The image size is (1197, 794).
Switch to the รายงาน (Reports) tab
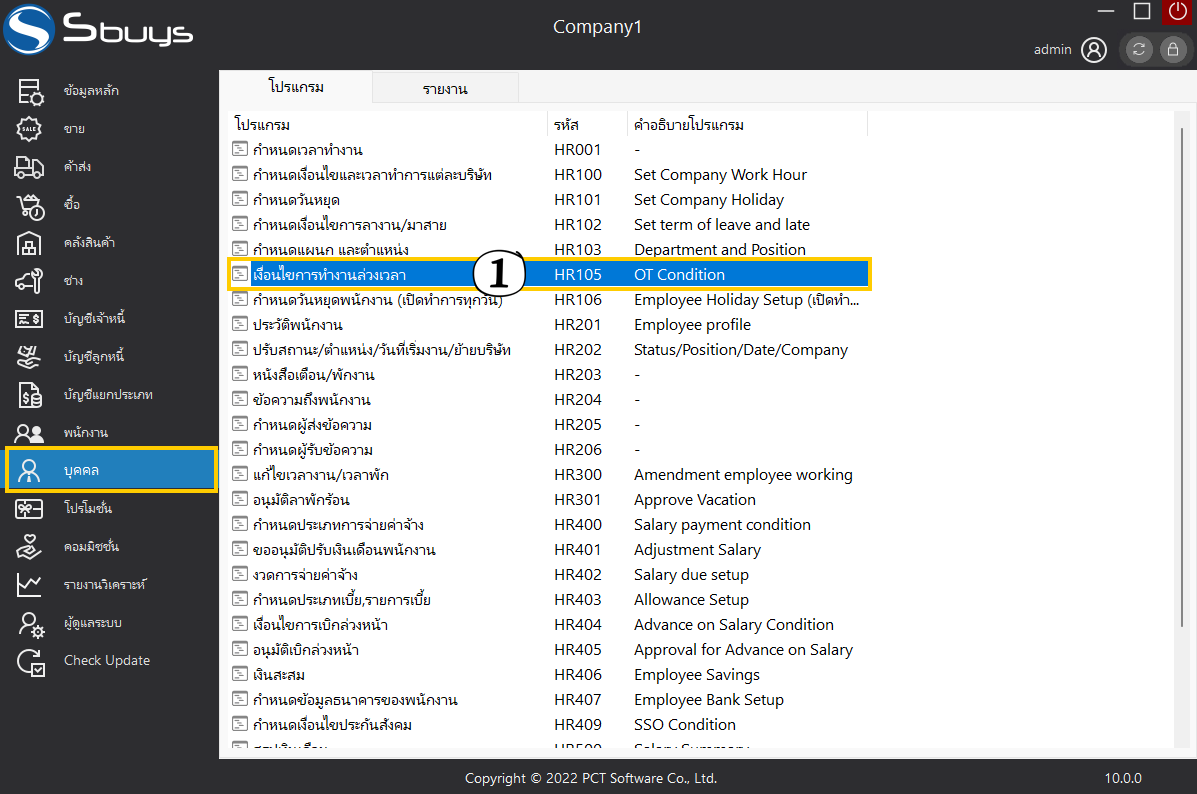(445, 89)
